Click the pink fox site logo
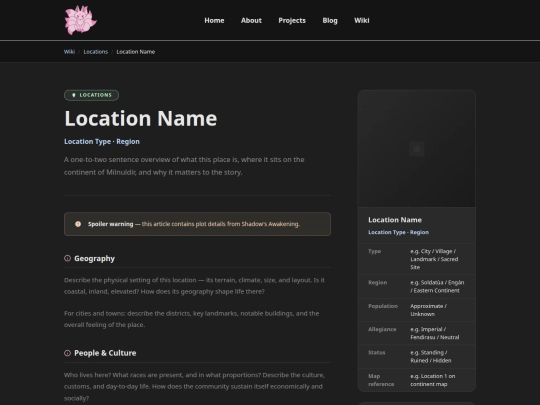The width and height of the screenshot is (540, 405). [81, 20]
